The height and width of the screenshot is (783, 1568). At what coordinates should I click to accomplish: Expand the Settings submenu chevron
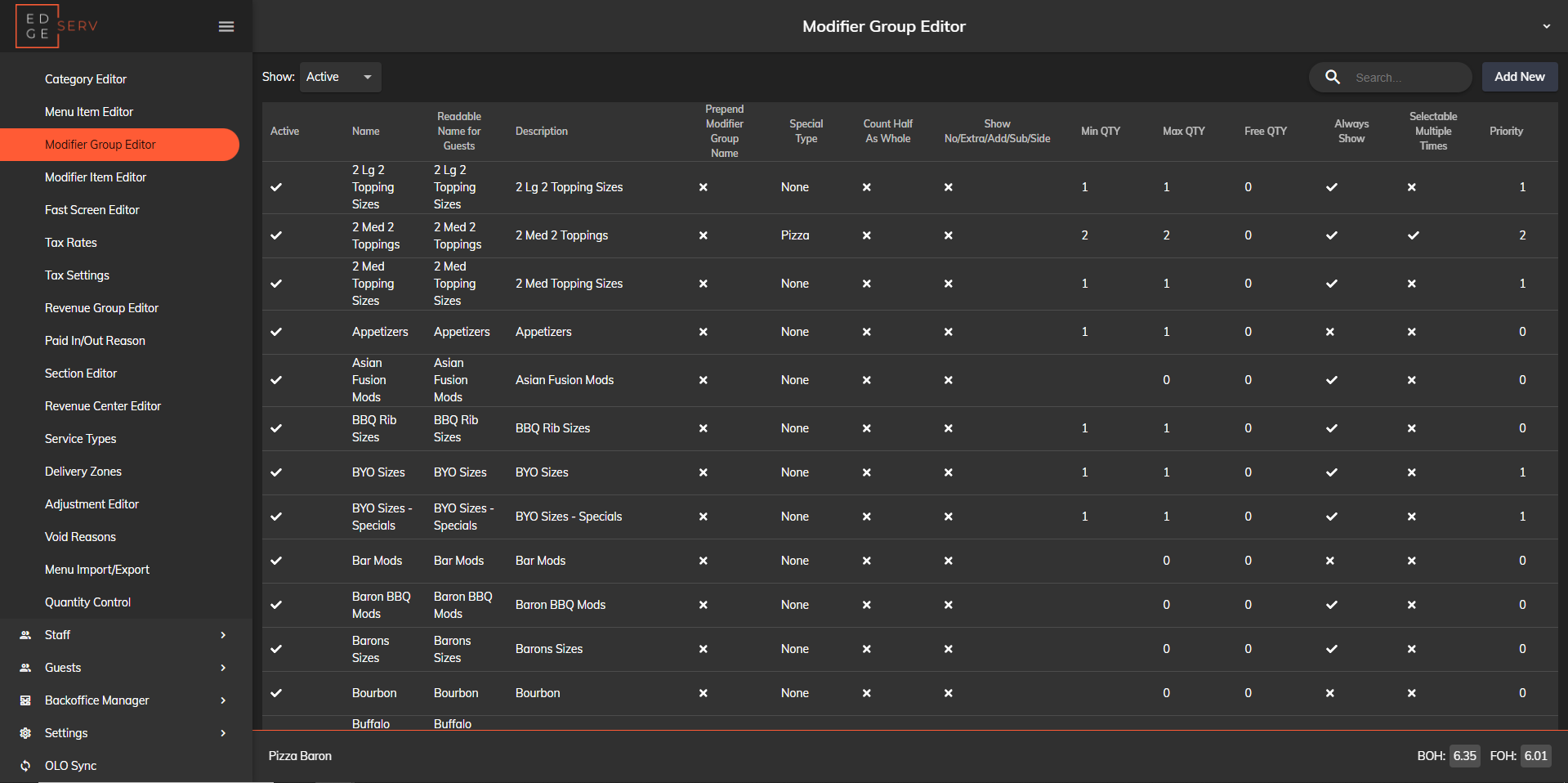click(x=223, y=733)
